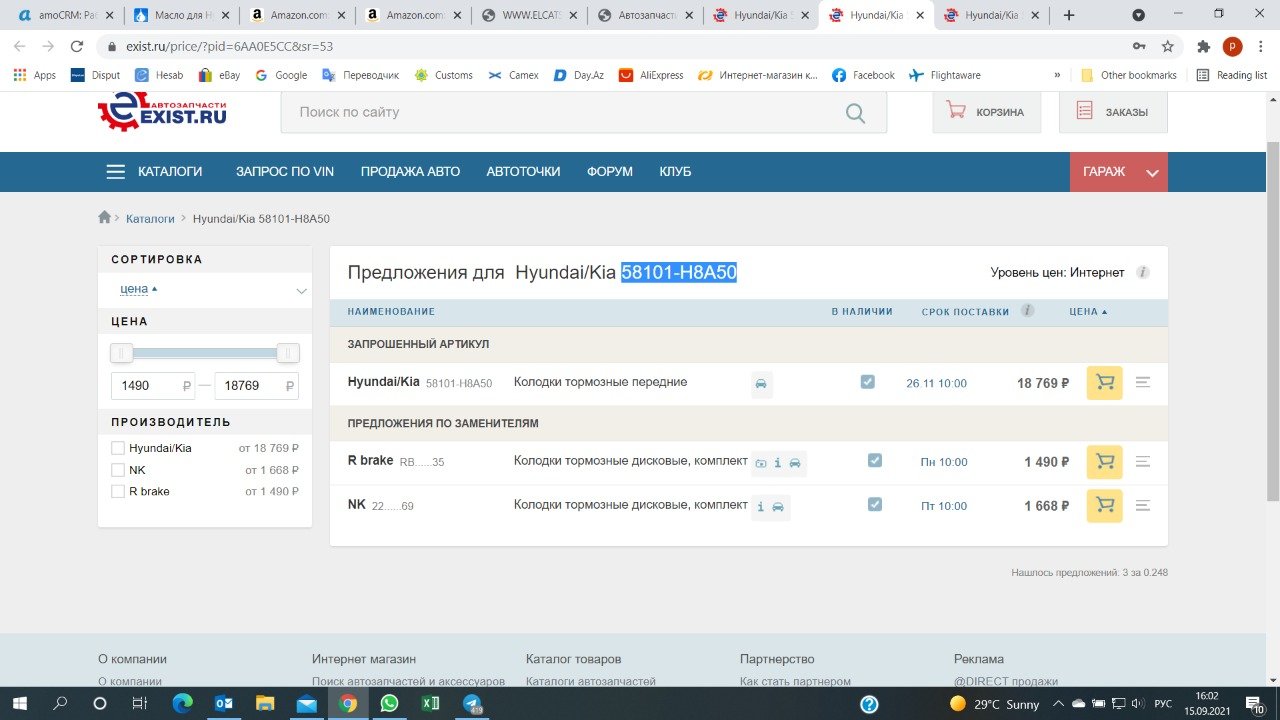Sort by Цена column header
Viewport: 1280px width, 720px height.
point(1088,312)
